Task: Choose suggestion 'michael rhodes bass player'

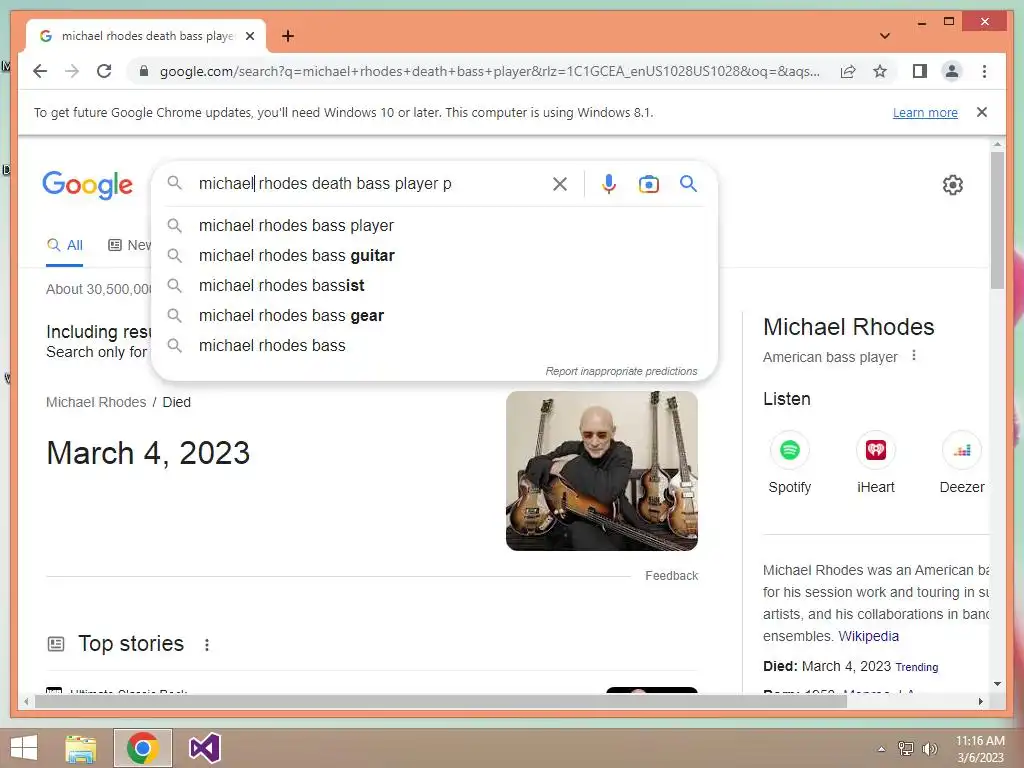Action: 434,225
